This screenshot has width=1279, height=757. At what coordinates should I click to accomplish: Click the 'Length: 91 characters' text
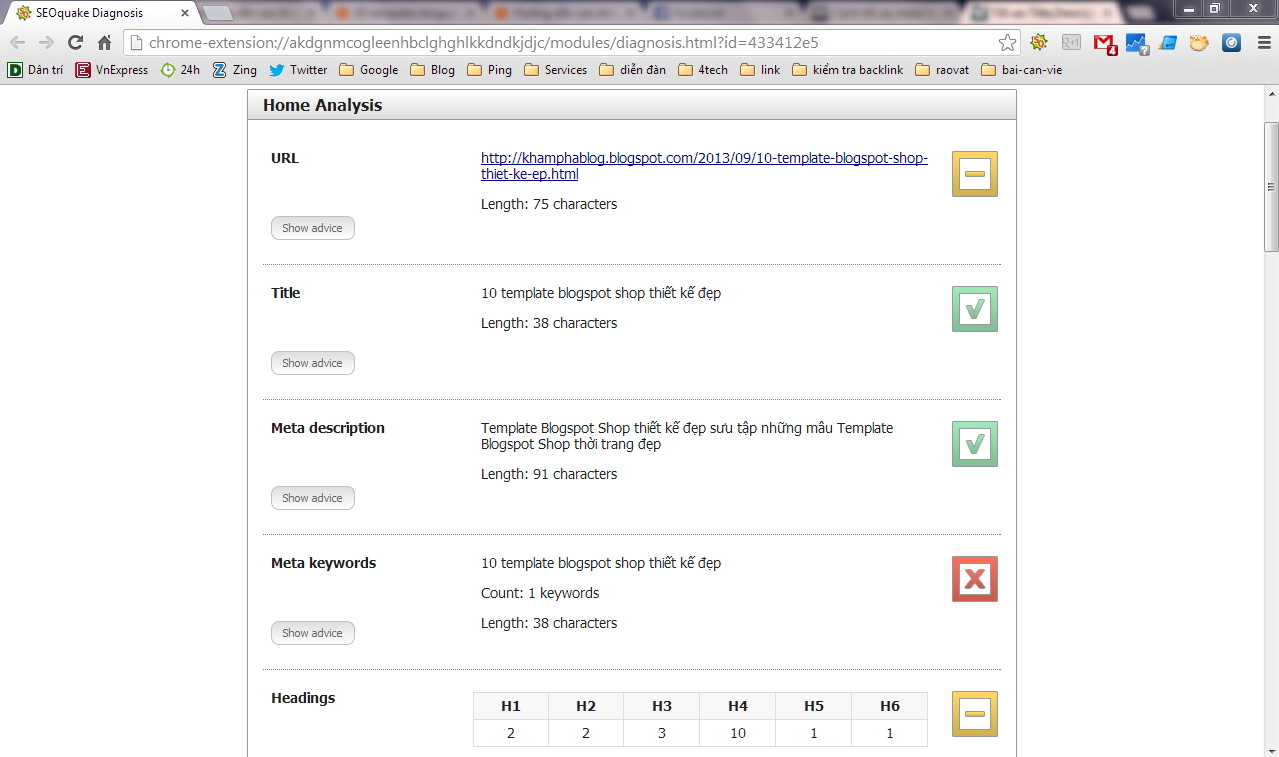pyautogui.click(x=549, y=474)
